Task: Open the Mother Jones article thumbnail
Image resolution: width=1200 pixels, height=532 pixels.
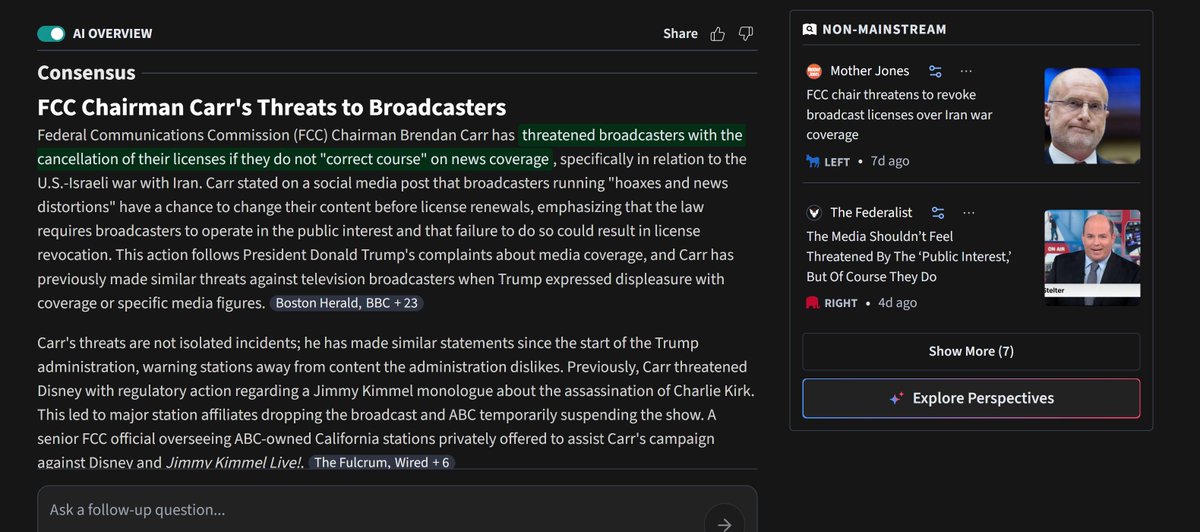Action: tap(1092, 115)
